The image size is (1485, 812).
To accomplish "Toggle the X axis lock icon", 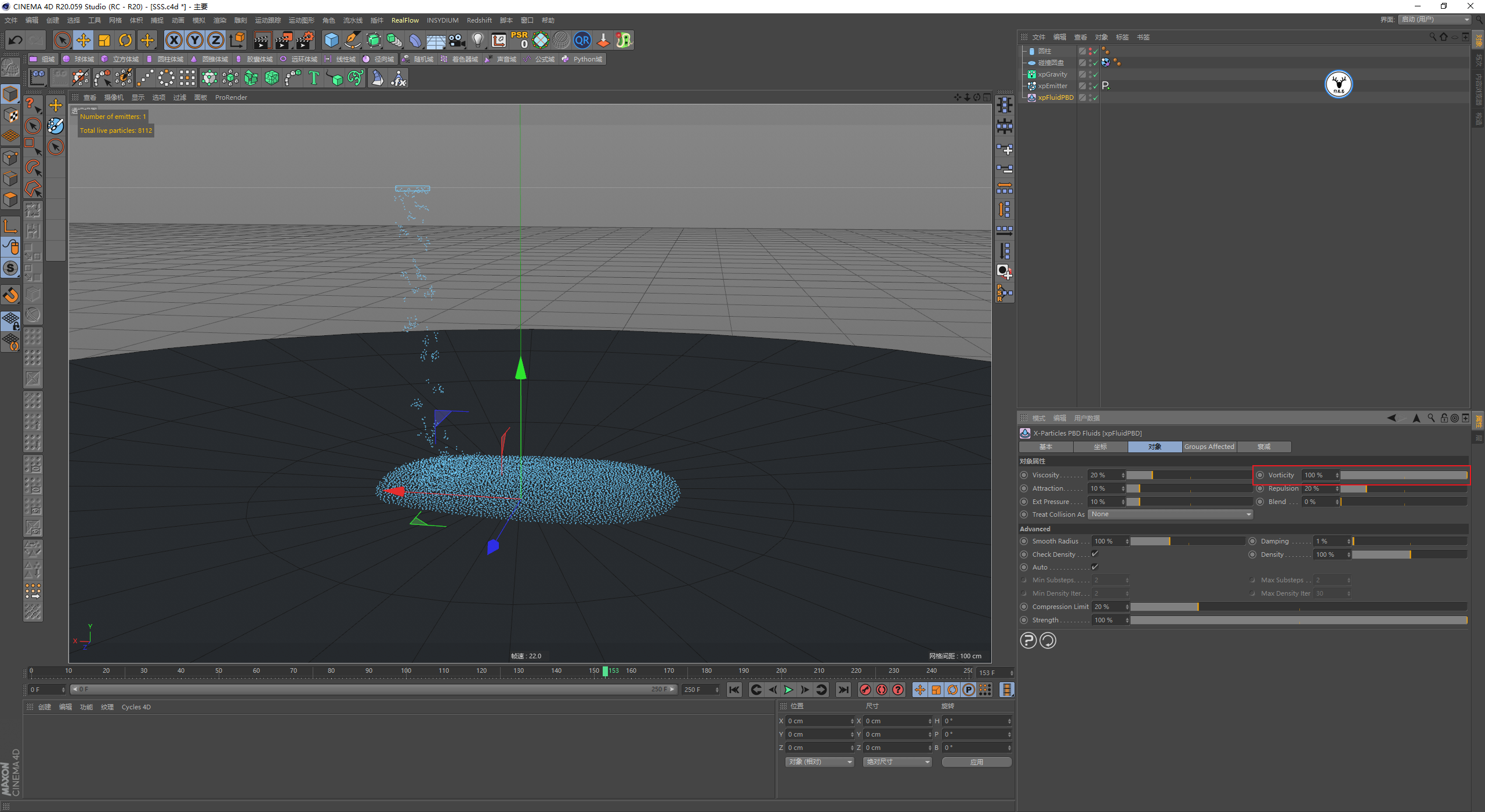I will coord(173,40).
